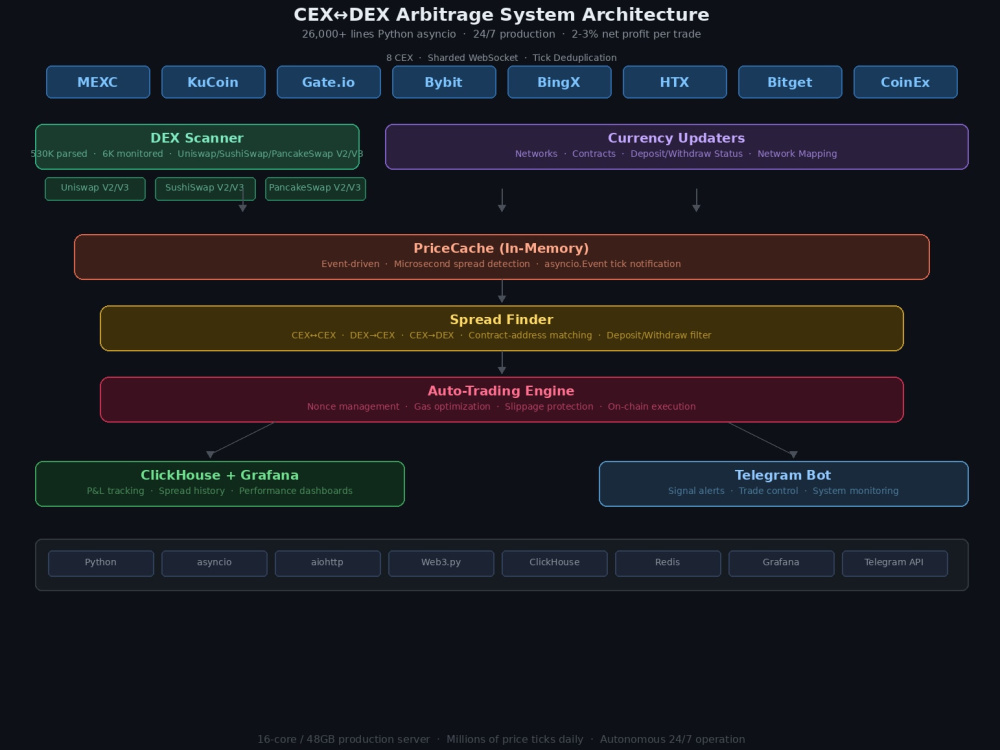Select the Grafana tech tag
Image resolution: width=1000 pixels, height=750 pixels.
click(781, 563)
